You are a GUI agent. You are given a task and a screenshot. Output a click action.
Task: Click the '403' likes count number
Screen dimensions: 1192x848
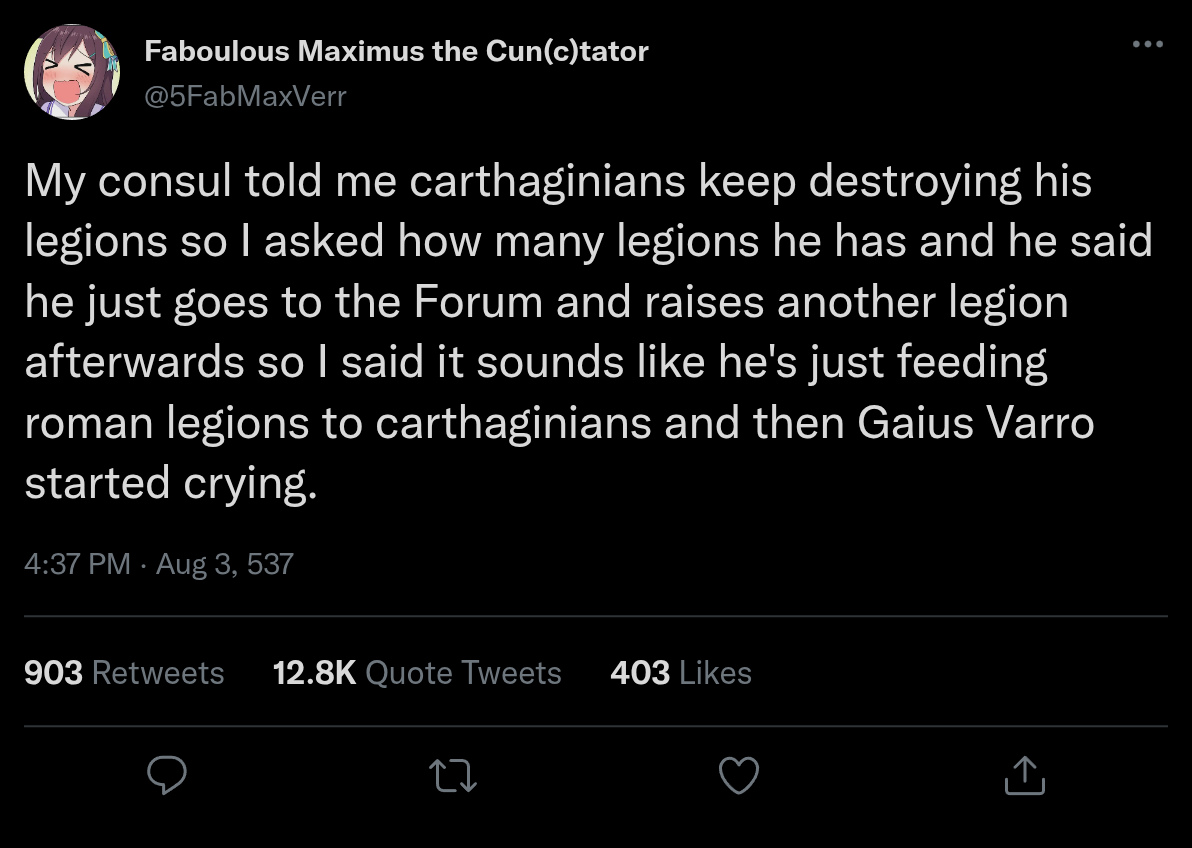pos(640,672)
